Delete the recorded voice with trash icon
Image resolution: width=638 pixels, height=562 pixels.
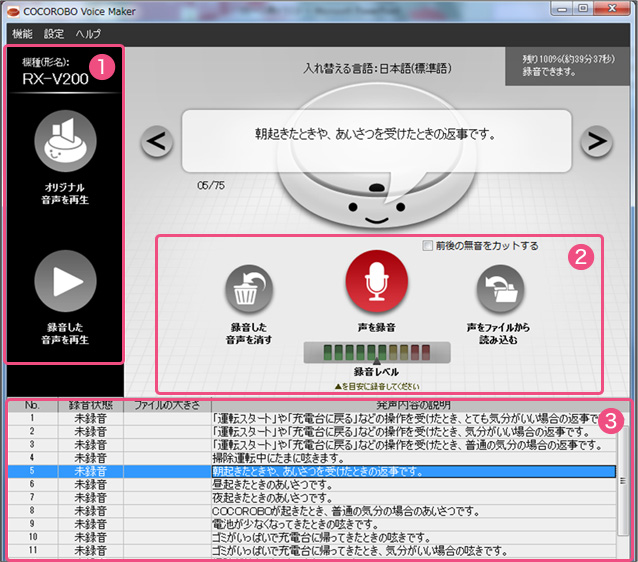coord(247,287)
